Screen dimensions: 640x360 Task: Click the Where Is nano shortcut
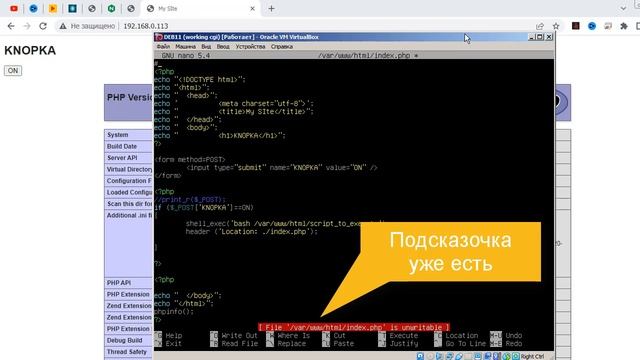288,336
